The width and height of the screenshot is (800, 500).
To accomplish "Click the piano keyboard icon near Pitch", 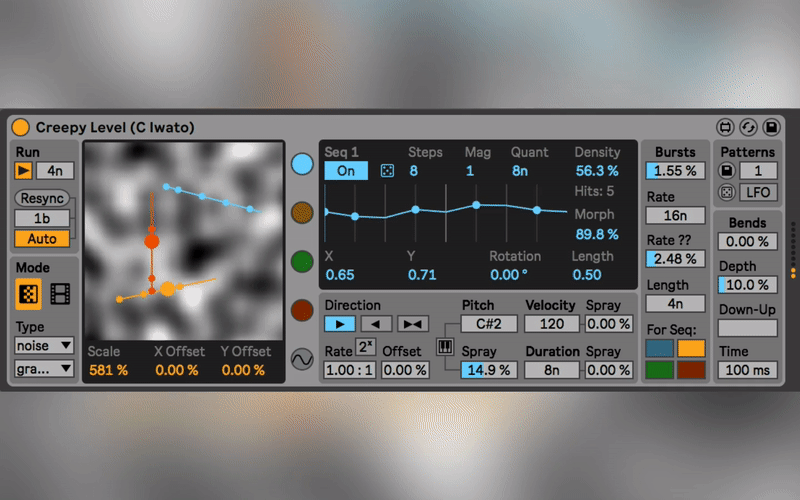I will 445,347.
